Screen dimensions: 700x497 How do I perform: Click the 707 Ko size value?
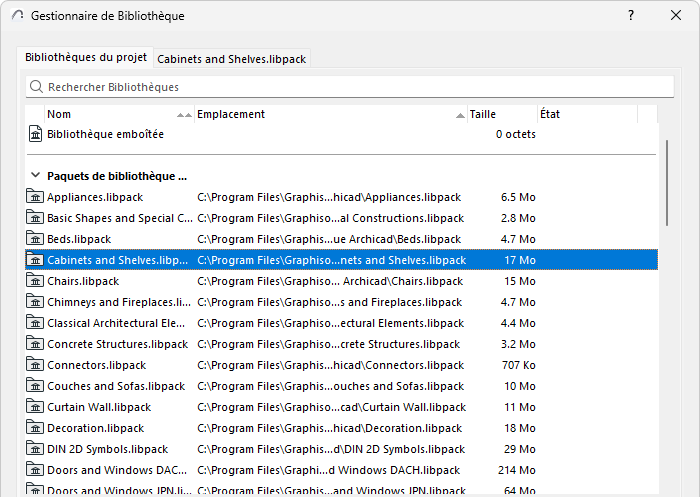click(518, 365)
